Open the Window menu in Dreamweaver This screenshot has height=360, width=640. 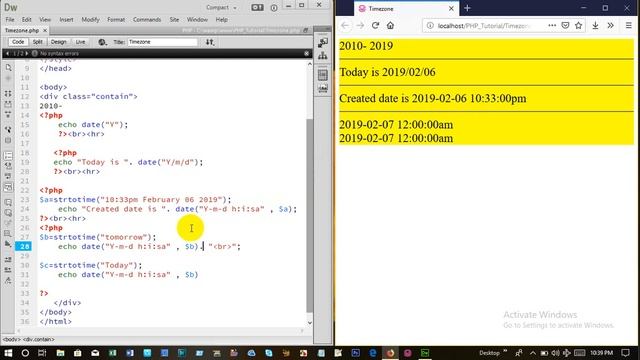tap(197, 20)
